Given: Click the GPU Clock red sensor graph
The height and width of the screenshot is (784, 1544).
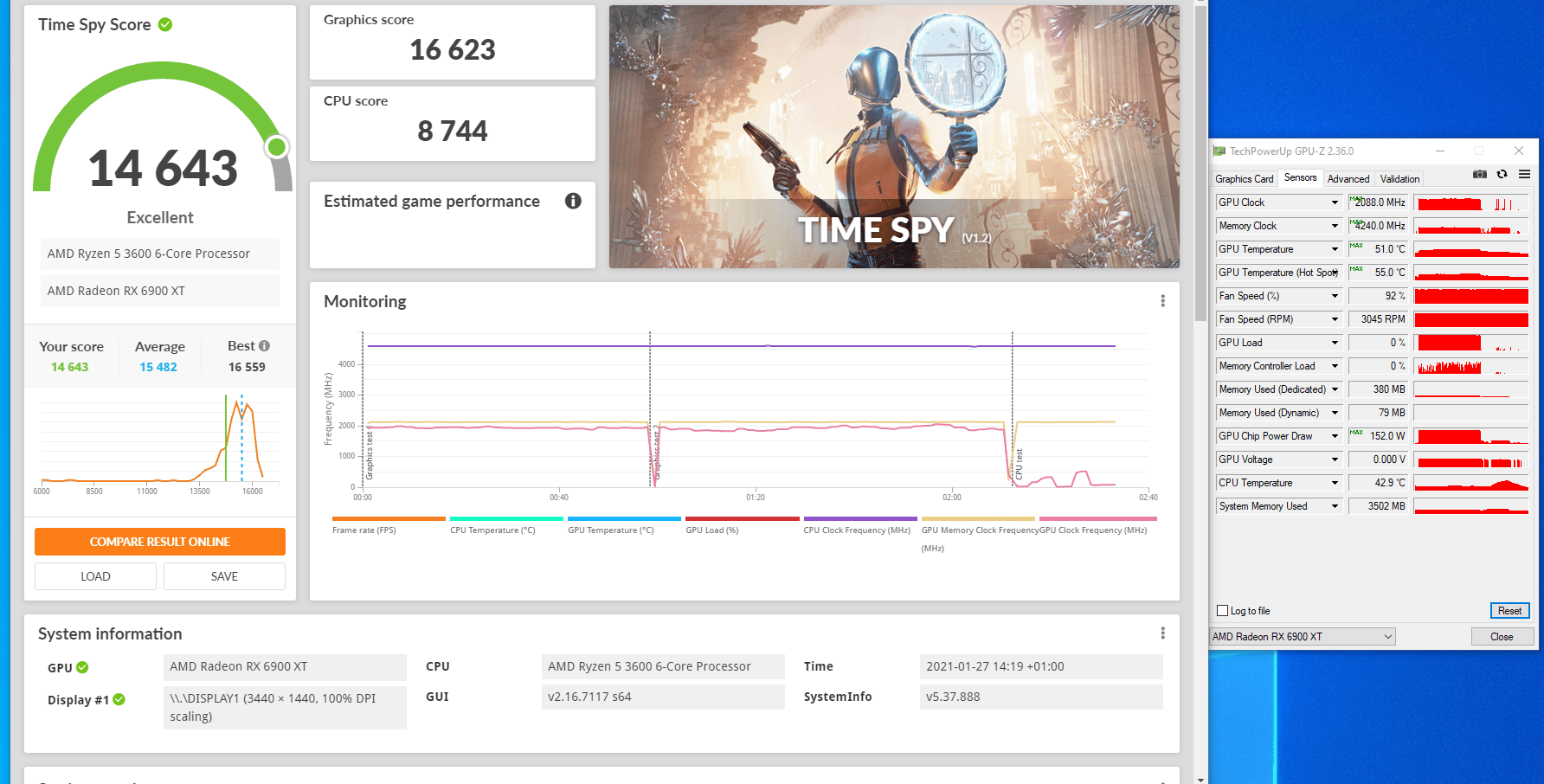Looking at the screenshot, I should (1471, 202).
